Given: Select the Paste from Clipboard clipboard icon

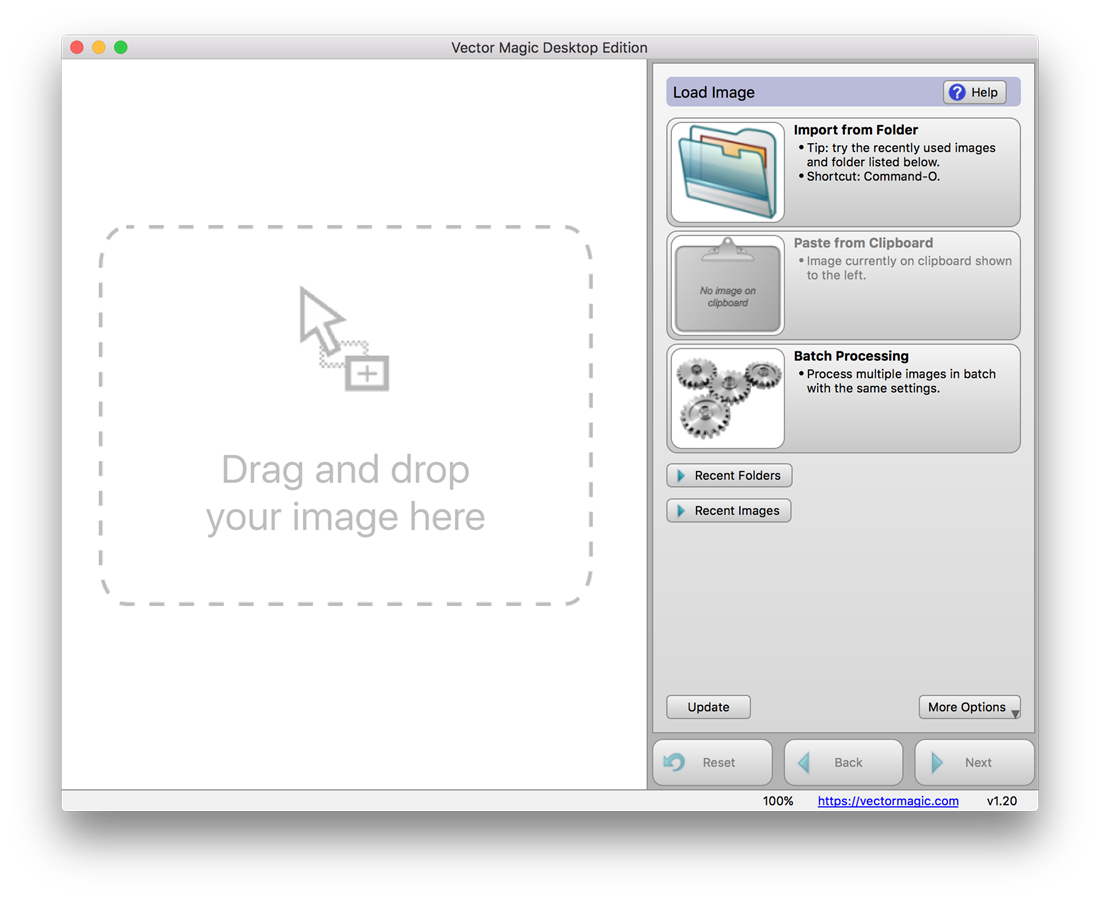Looking at the screenshot, I should click(727, 285).
